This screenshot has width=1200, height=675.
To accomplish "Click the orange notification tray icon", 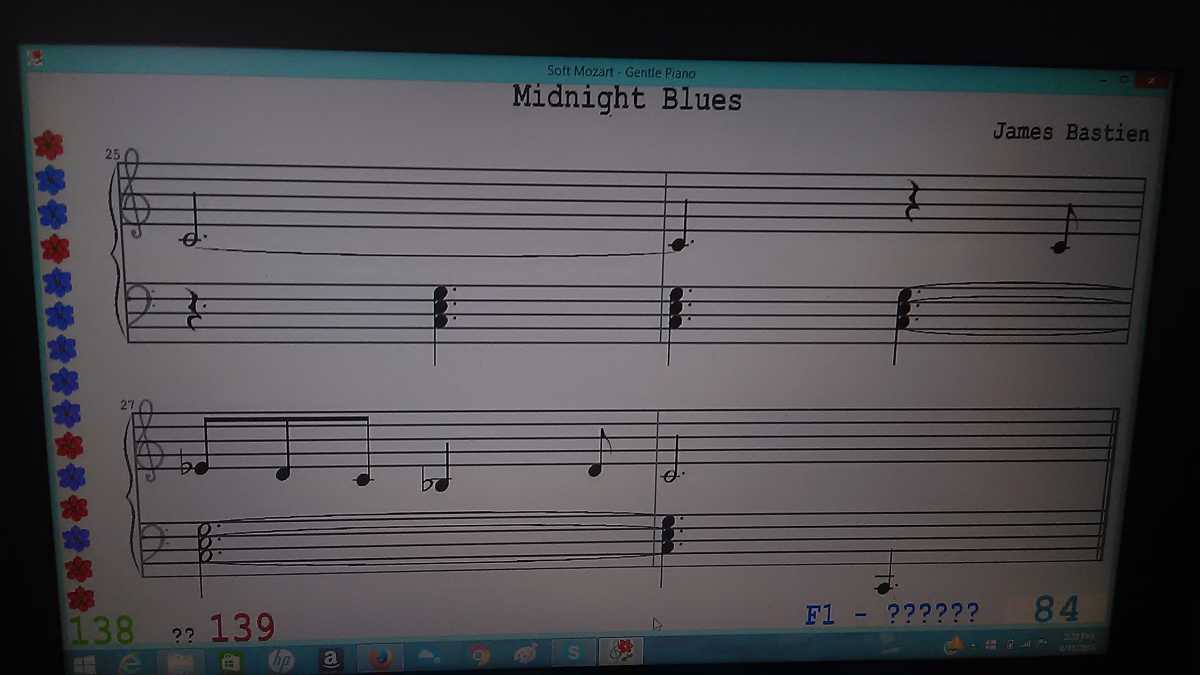I will tap(954, 644).
